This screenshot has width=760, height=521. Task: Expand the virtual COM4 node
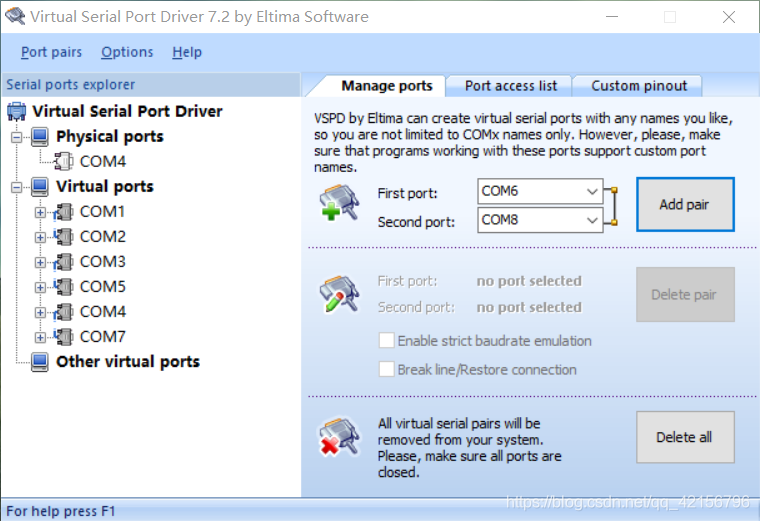(x=41, y=313)
